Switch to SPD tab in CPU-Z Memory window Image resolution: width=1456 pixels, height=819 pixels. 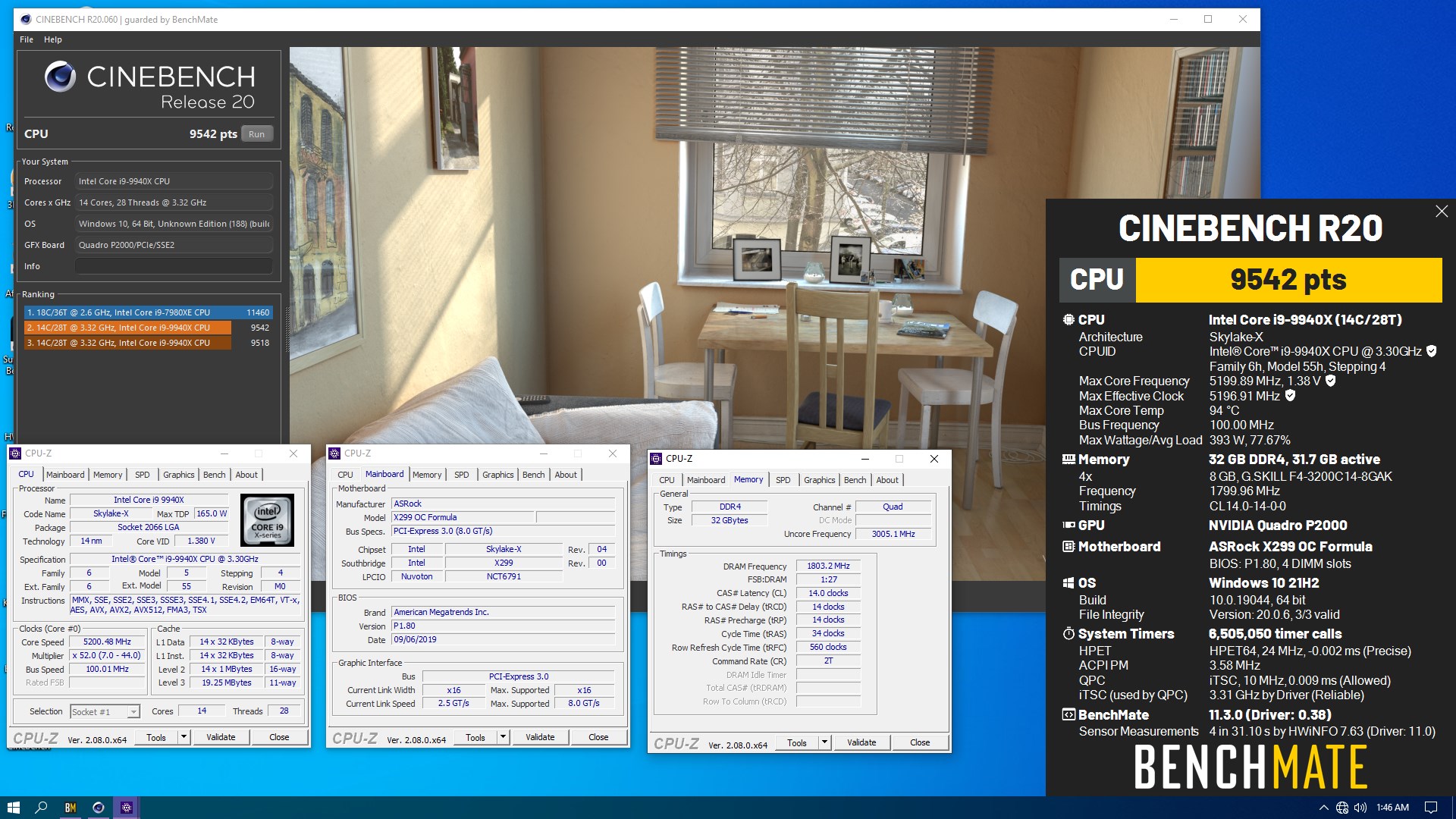point(783,480)
